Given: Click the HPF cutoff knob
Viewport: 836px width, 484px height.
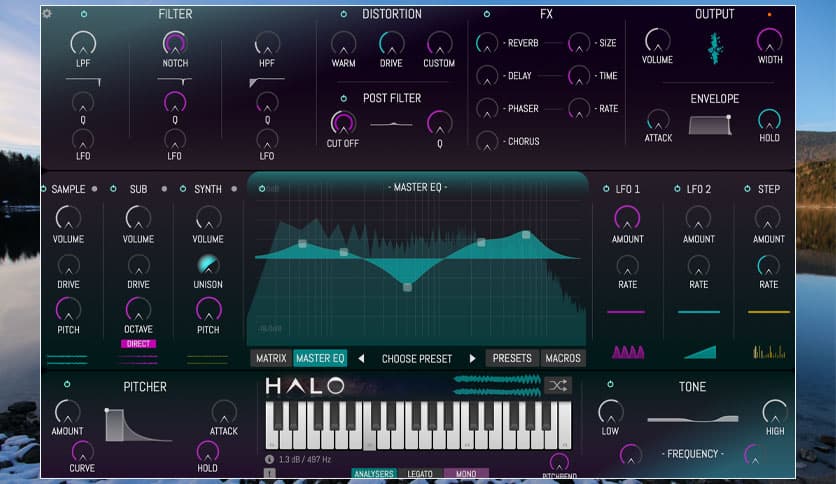Looking at the screenshot, I should pyautogui.click(x=267, y=43).
